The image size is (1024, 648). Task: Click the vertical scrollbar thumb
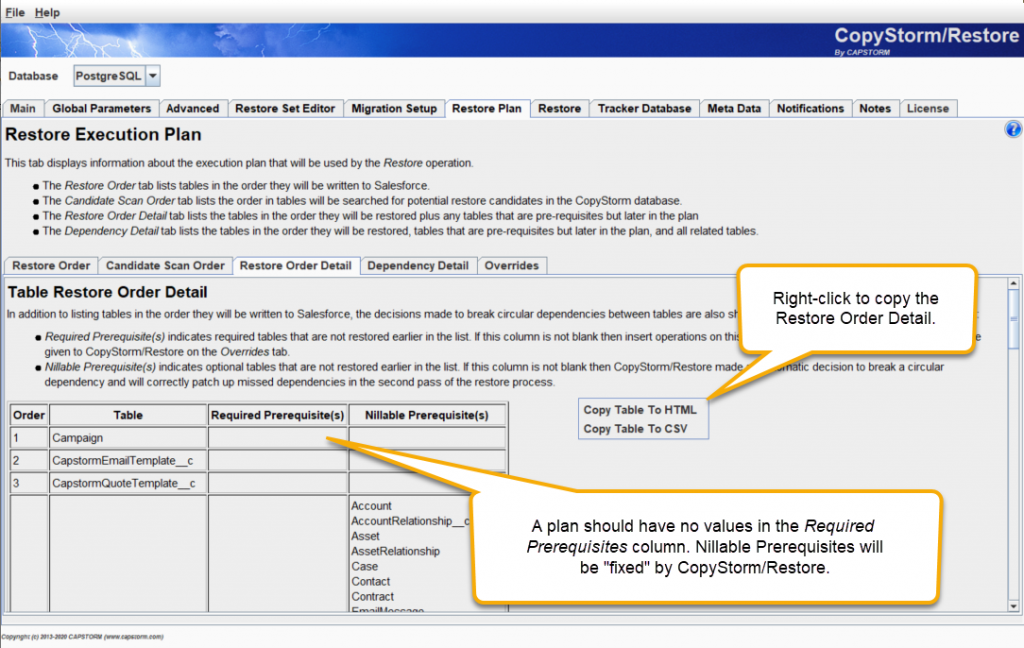[x=1014, y=319]
